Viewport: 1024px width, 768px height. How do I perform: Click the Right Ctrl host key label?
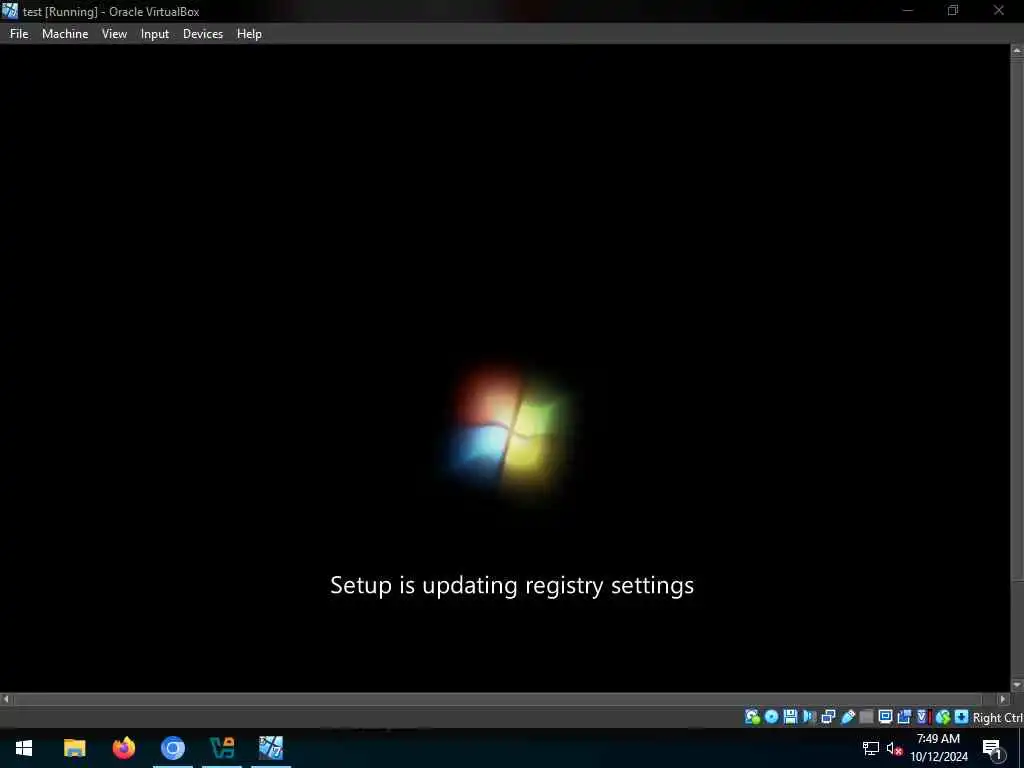pyautogui.click(x=998, y=718)
